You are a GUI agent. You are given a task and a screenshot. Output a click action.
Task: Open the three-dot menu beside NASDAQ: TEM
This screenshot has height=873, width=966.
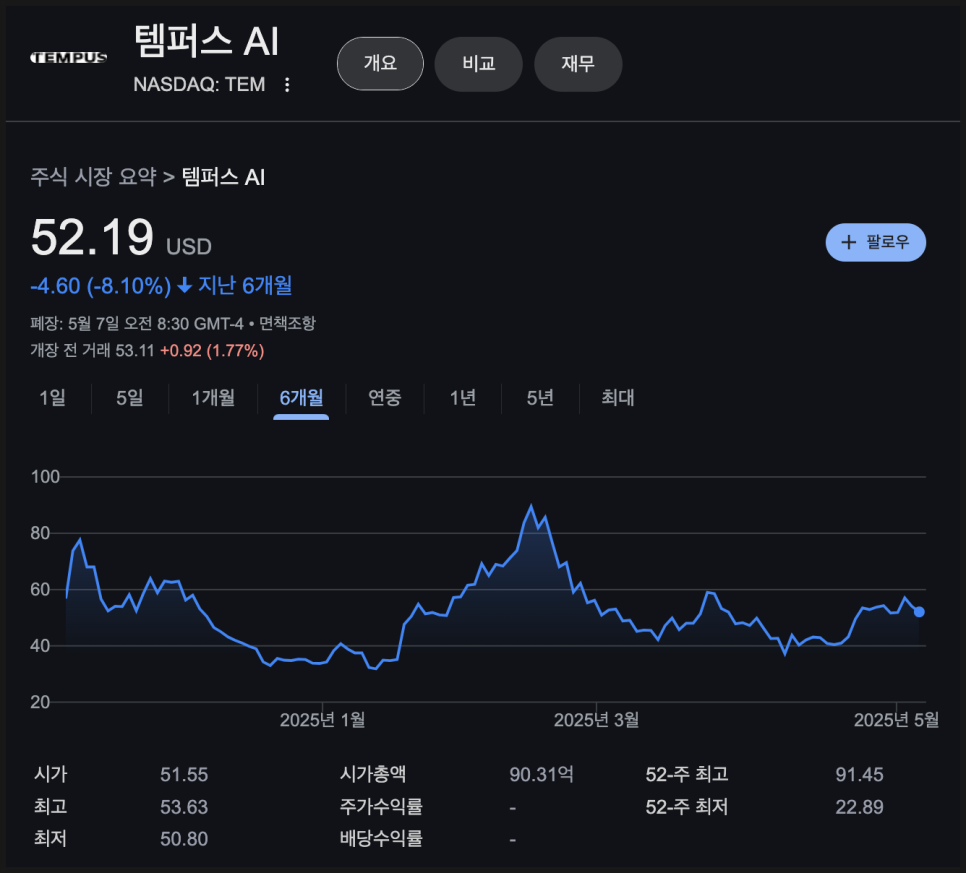[287, 84]
